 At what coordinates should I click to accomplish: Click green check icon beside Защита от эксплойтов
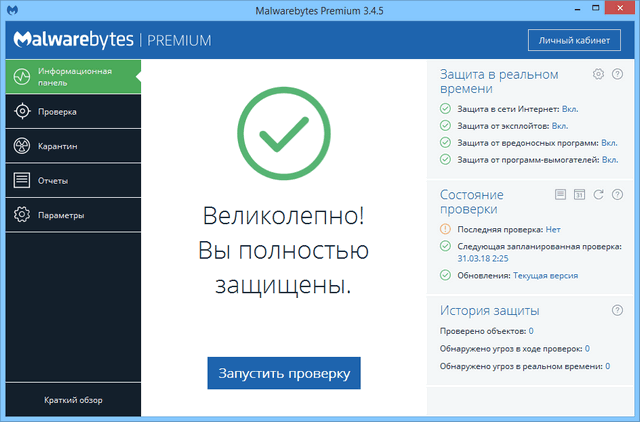445,125
